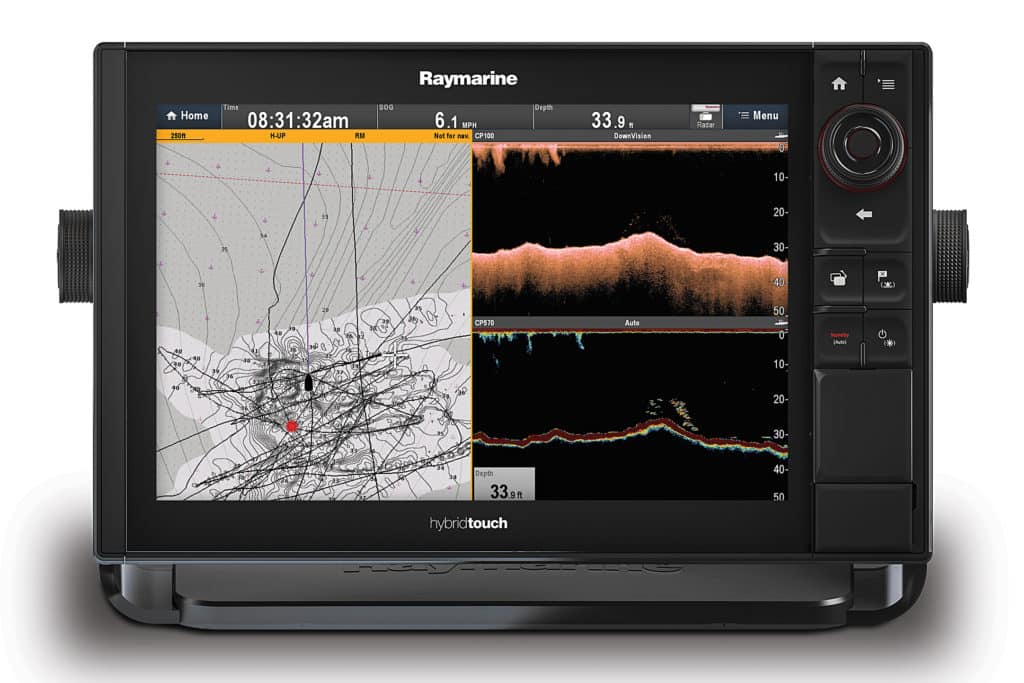The width and height of the screenshot is (1024, 683).
Task: Push the Power brightness key
Action: click(886, 338)
